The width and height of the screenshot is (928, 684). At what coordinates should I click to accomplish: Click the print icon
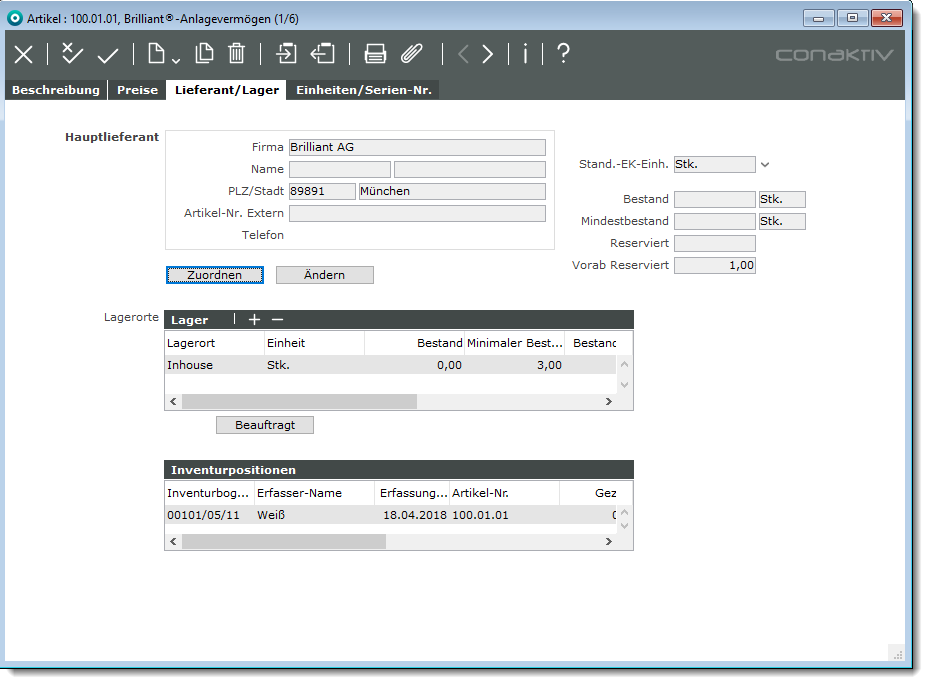(x=375, y=55)
